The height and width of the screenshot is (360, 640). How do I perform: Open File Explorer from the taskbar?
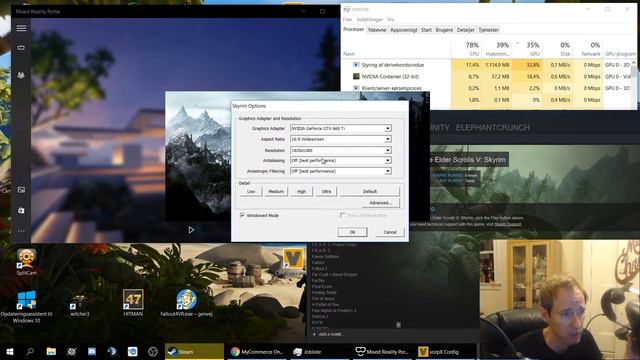point(51,351)
